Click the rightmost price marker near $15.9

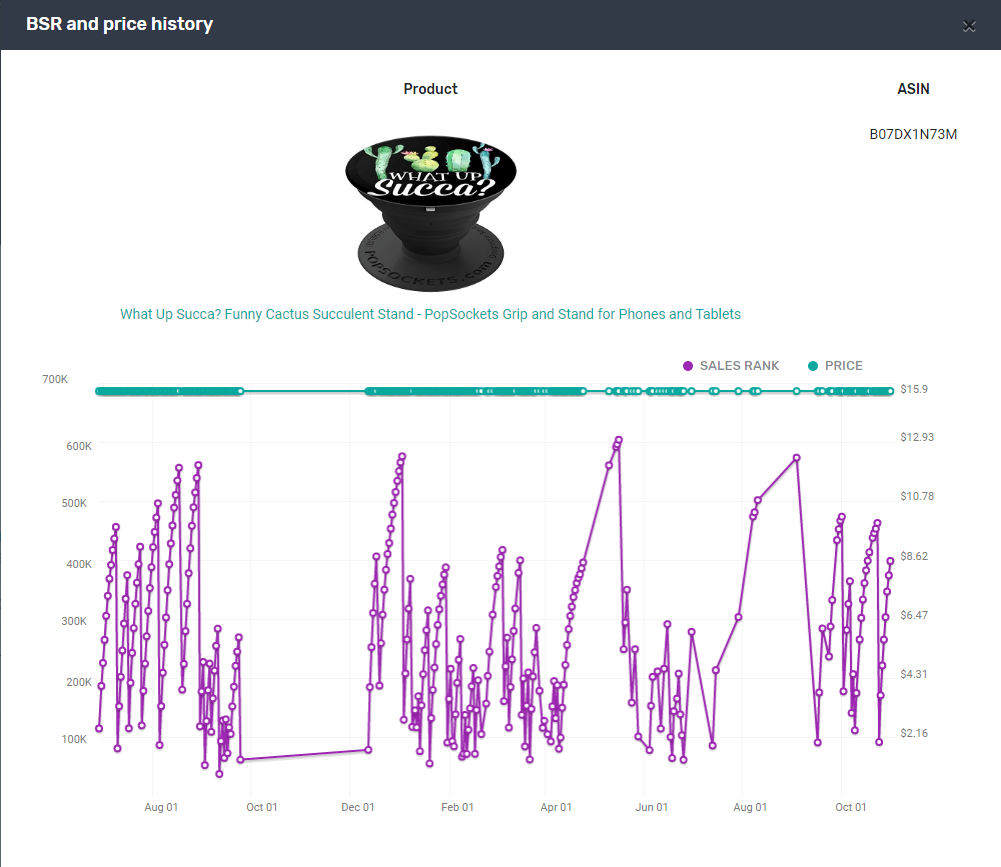pos(888,391)
